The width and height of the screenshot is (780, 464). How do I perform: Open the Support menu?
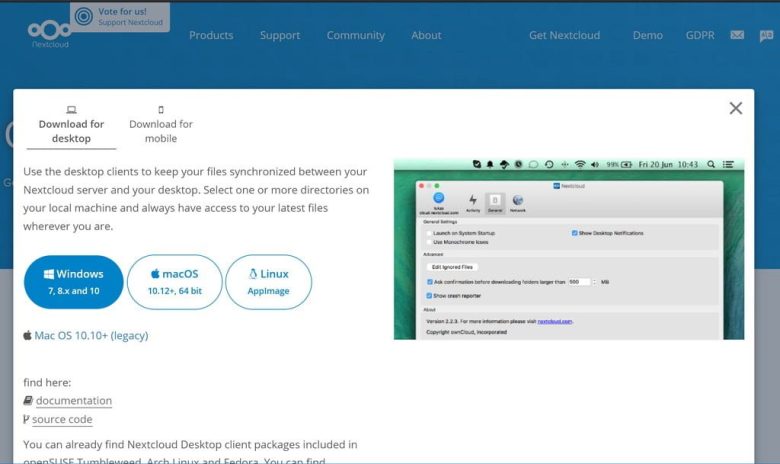pos(280,35)
